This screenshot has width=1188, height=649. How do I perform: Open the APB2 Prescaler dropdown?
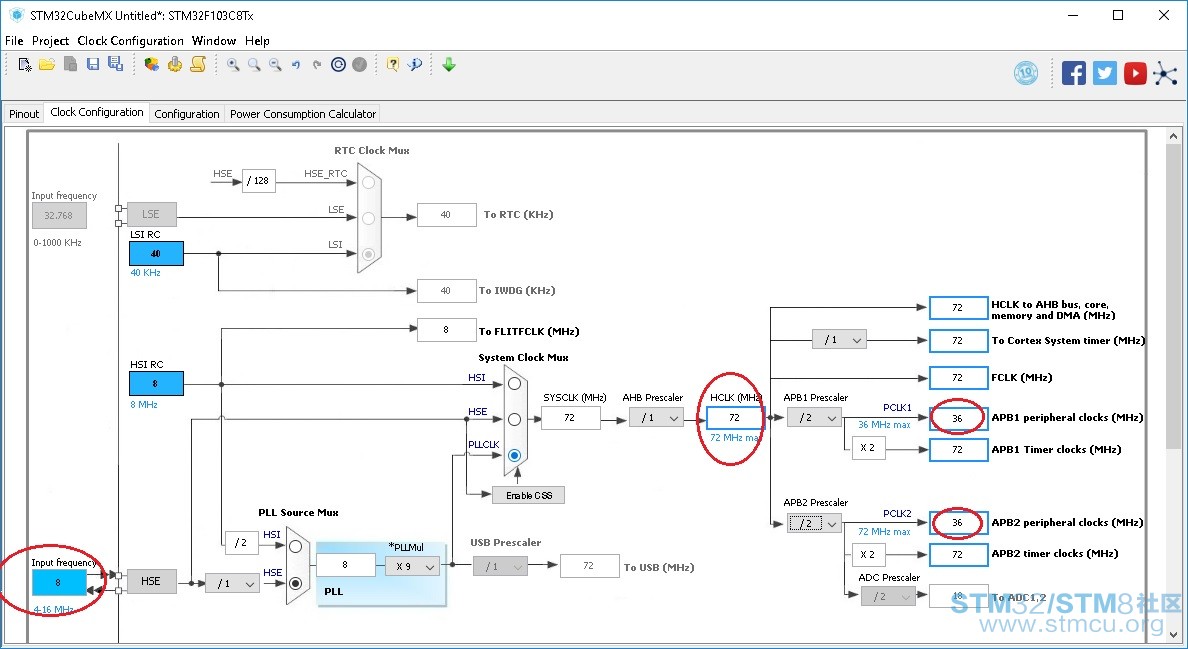[x=814, y=523]
